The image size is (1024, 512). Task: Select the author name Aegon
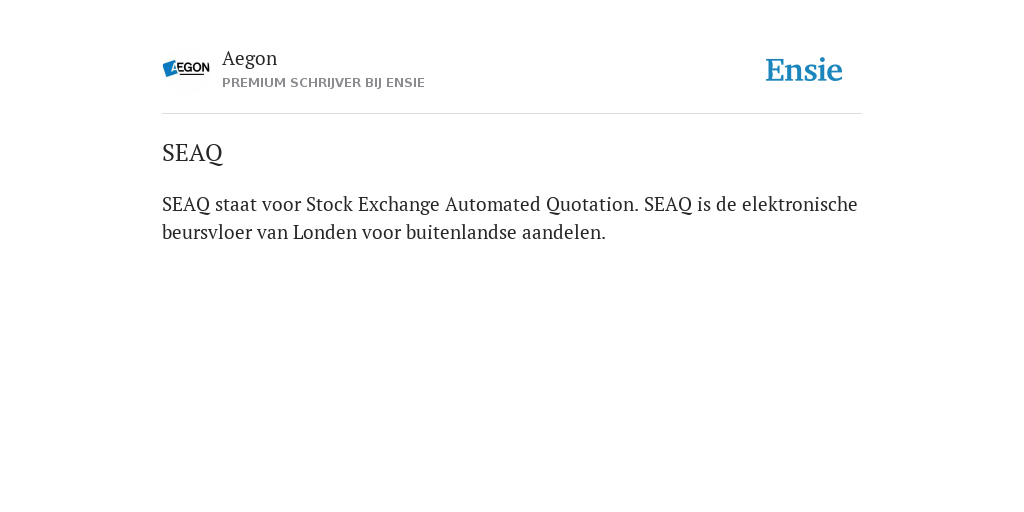[249, 59]
